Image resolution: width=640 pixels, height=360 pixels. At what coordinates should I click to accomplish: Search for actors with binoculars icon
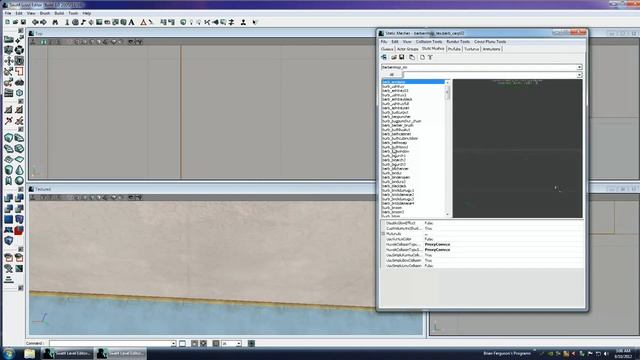click(55, 22)
